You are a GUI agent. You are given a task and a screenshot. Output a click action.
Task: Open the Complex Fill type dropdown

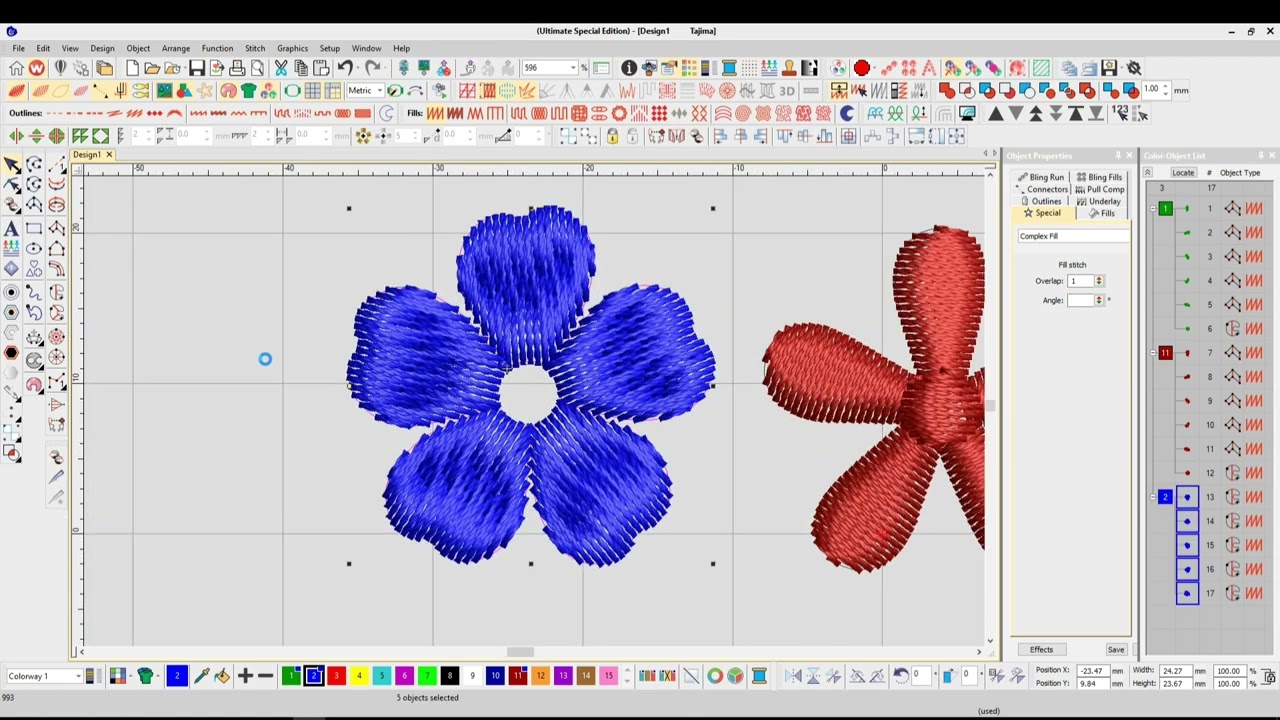[x=1073, y=236]
